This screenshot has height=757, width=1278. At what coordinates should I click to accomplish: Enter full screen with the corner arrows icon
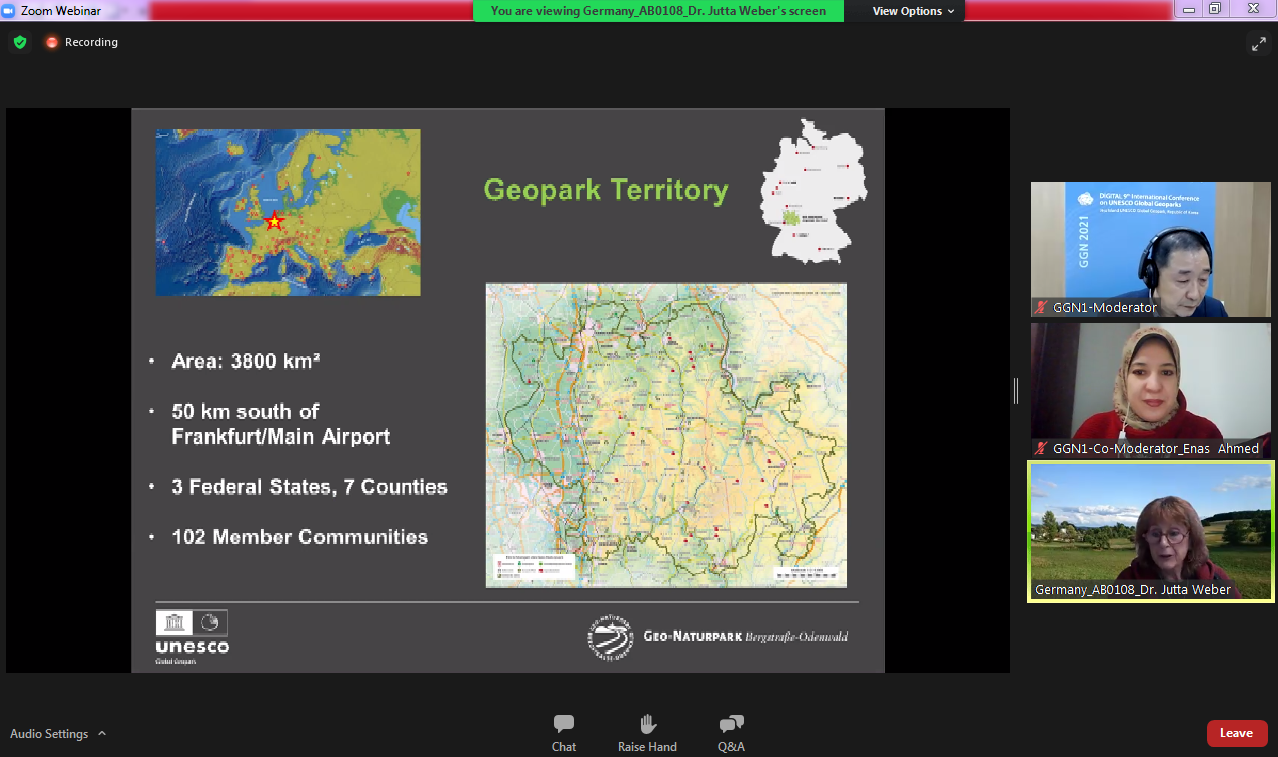click(1258, 43)
